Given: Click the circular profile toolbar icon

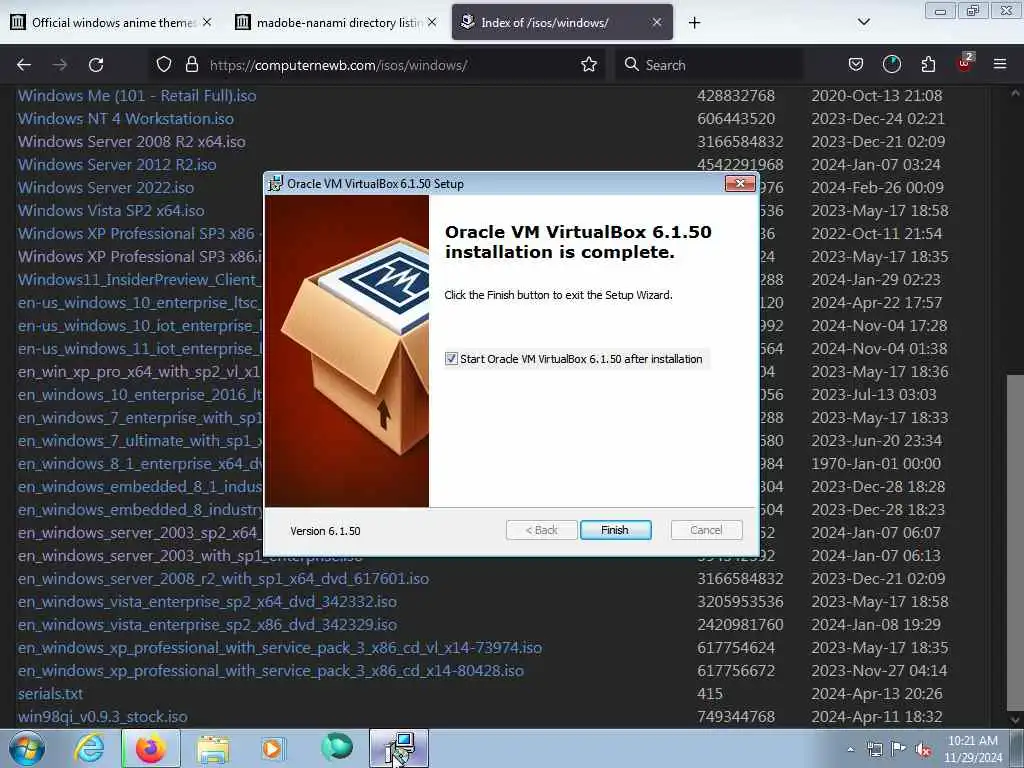Looking at the screenshot, I should (x=892, y=65).
